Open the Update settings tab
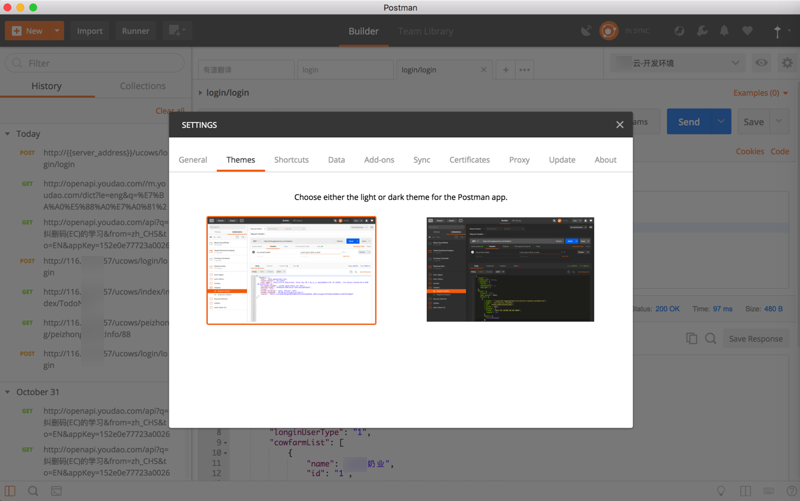The height and width of the screenshot is (501, 800). click(562, 160)
